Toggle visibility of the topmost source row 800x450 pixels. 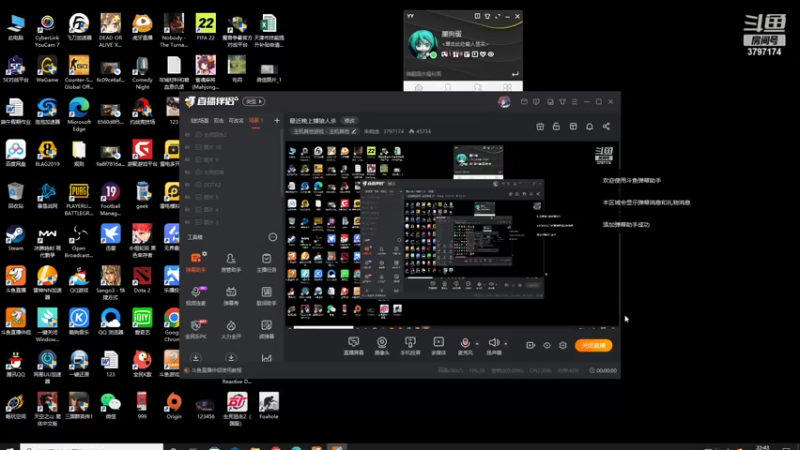[187, 135]
